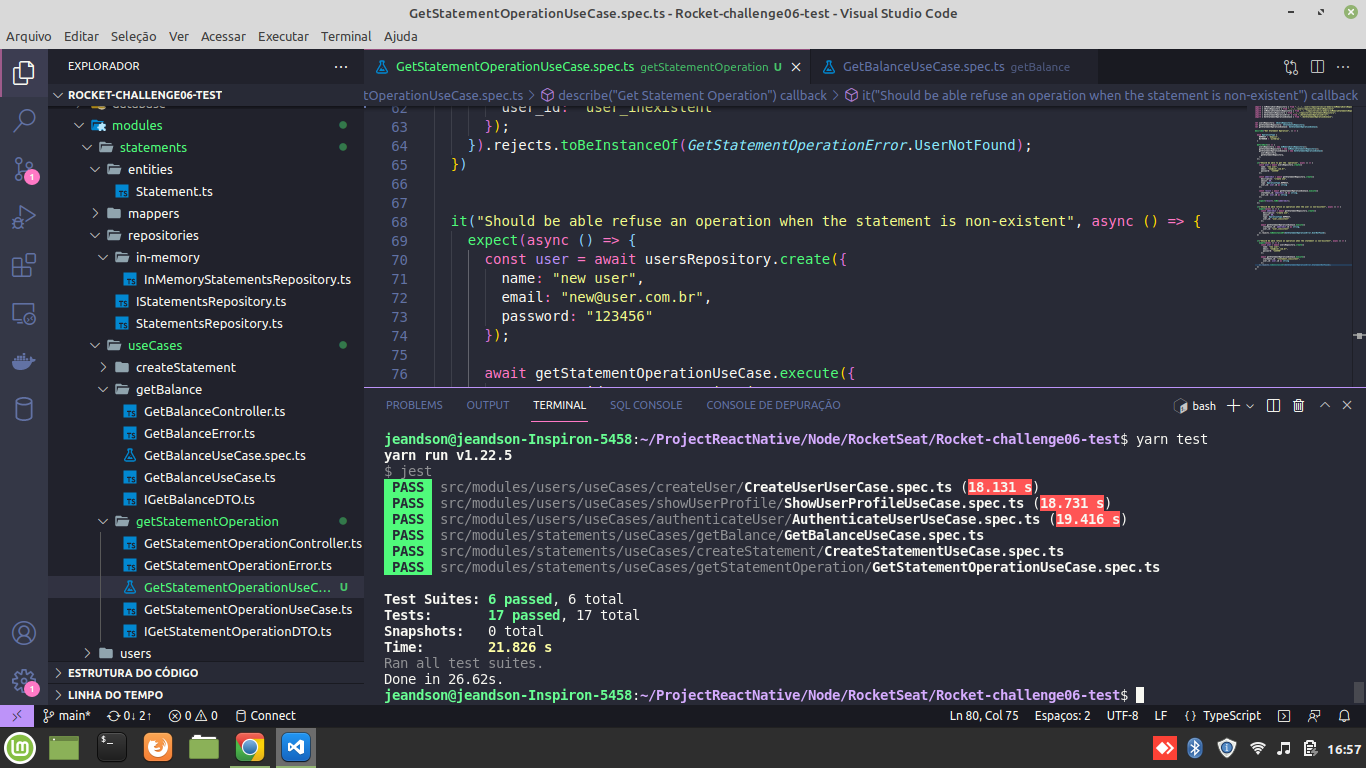
Task: Click the Connect status bar button
Action: pyautogui.click(x=264, y=716)
